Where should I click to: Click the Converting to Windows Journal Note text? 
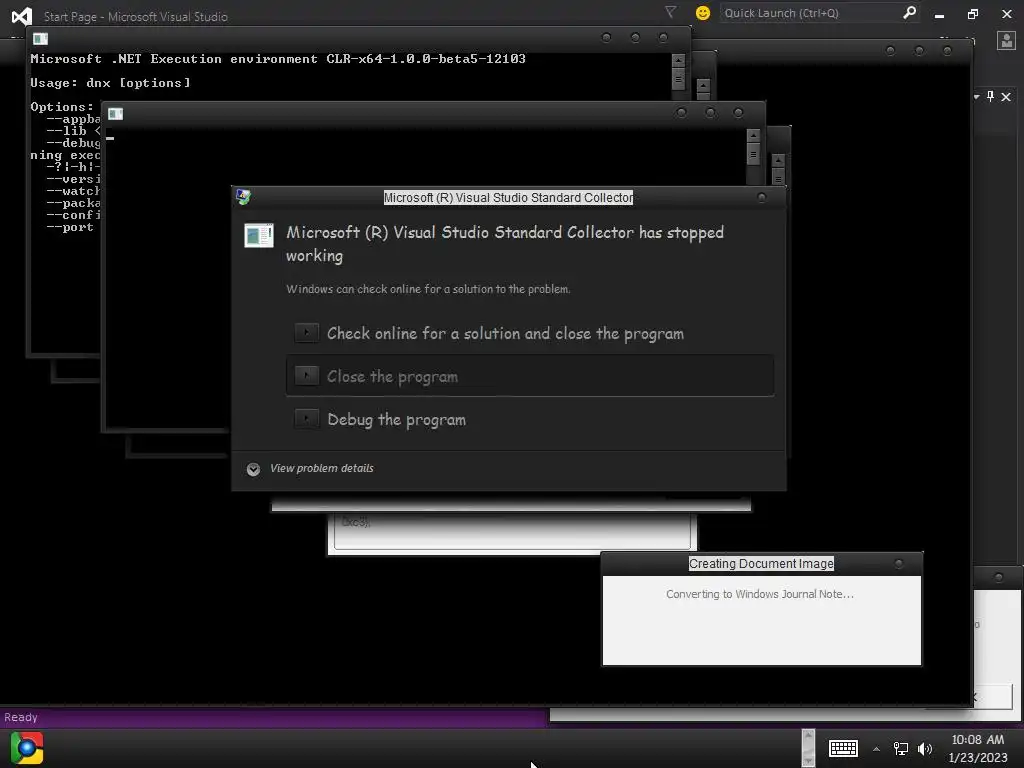click(760, 594)
